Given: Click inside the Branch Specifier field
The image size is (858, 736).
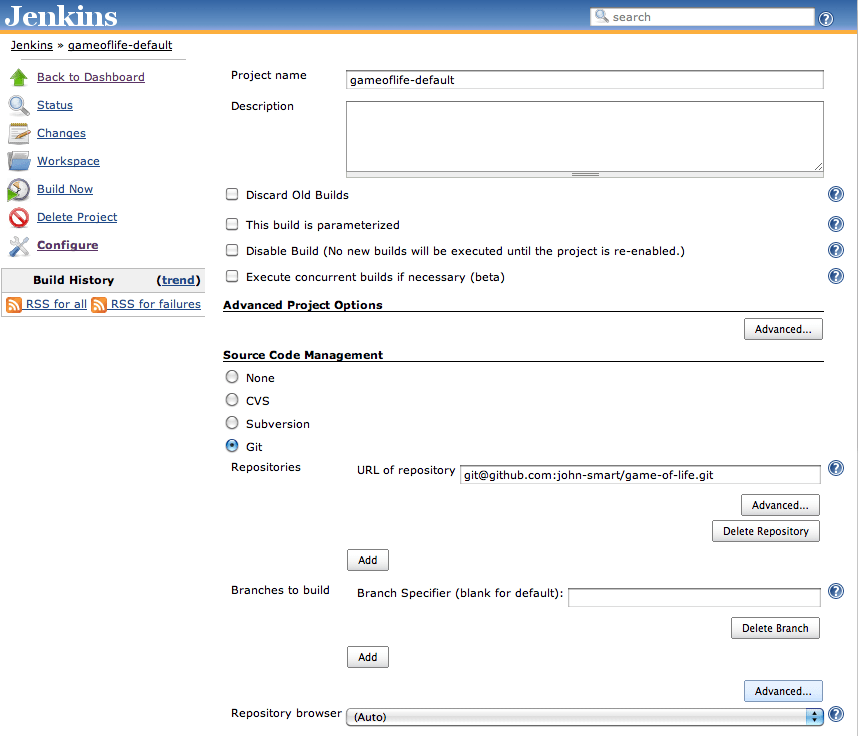Looking at the screenshot, I should click(x=694, y=597).
